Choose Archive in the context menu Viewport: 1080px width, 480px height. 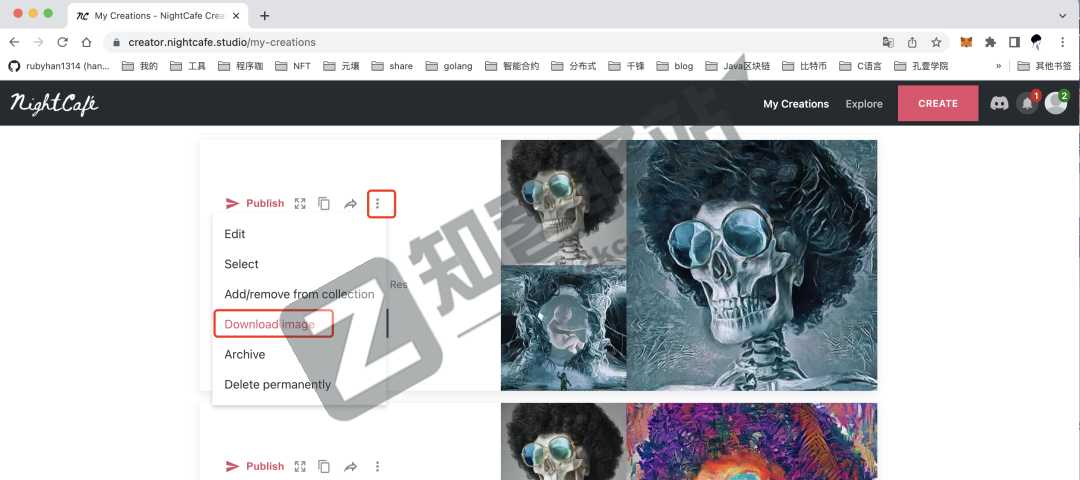pyautogui.click(x=245, y=354)
